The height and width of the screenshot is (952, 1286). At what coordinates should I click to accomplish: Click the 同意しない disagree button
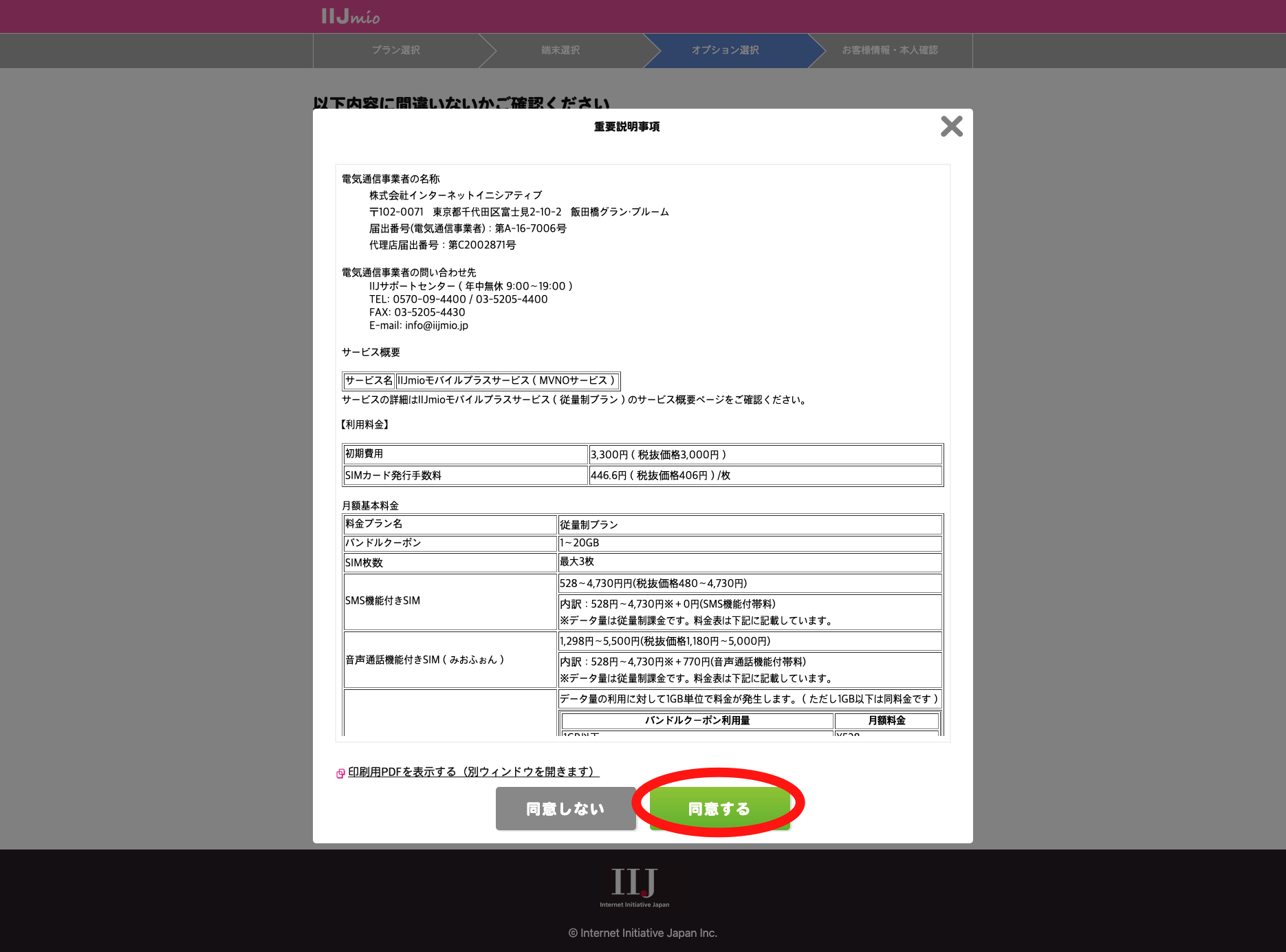565,808
